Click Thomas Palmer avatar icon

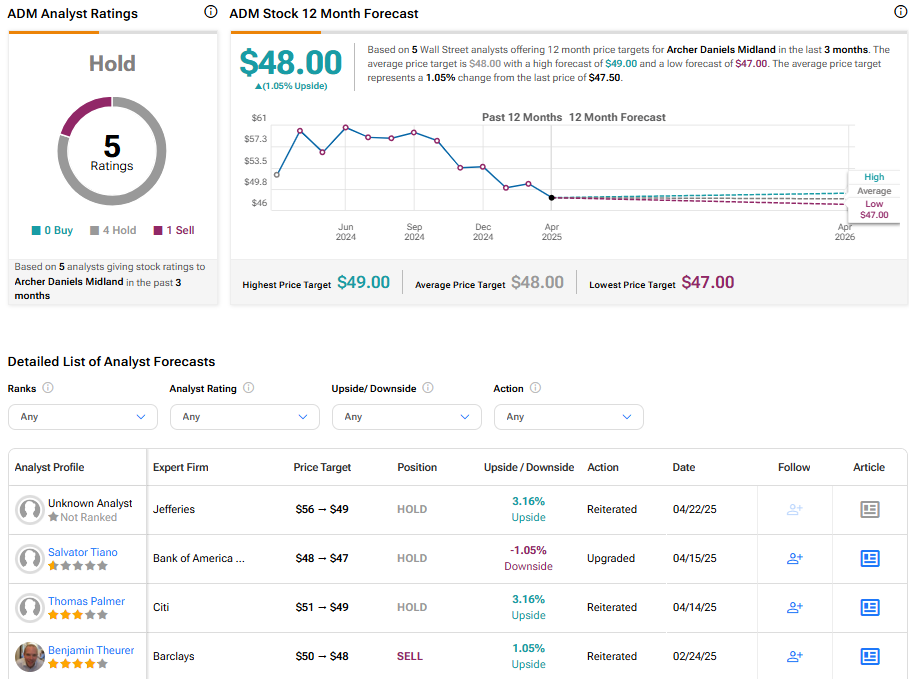coord(30,608)
